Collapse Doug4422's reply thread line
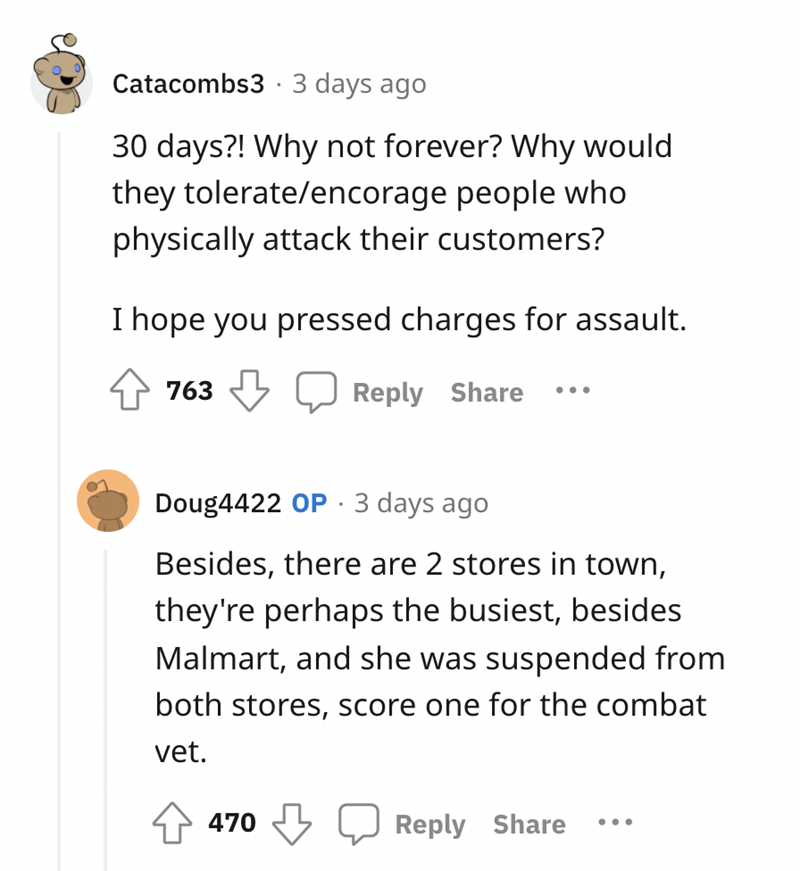This screenshot has height=871, width=800. (108, 700)
